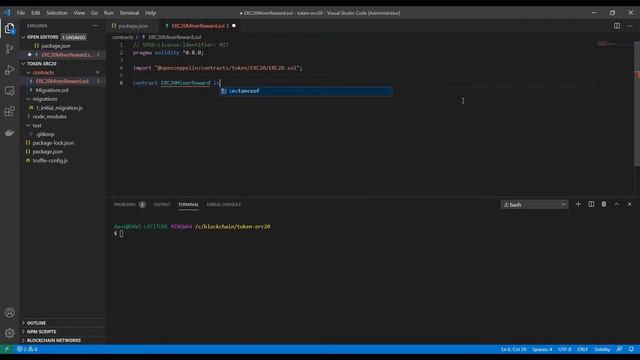Open the .gitkeep file
Viewport: 640px width, 360px height.
click(45, 134)
